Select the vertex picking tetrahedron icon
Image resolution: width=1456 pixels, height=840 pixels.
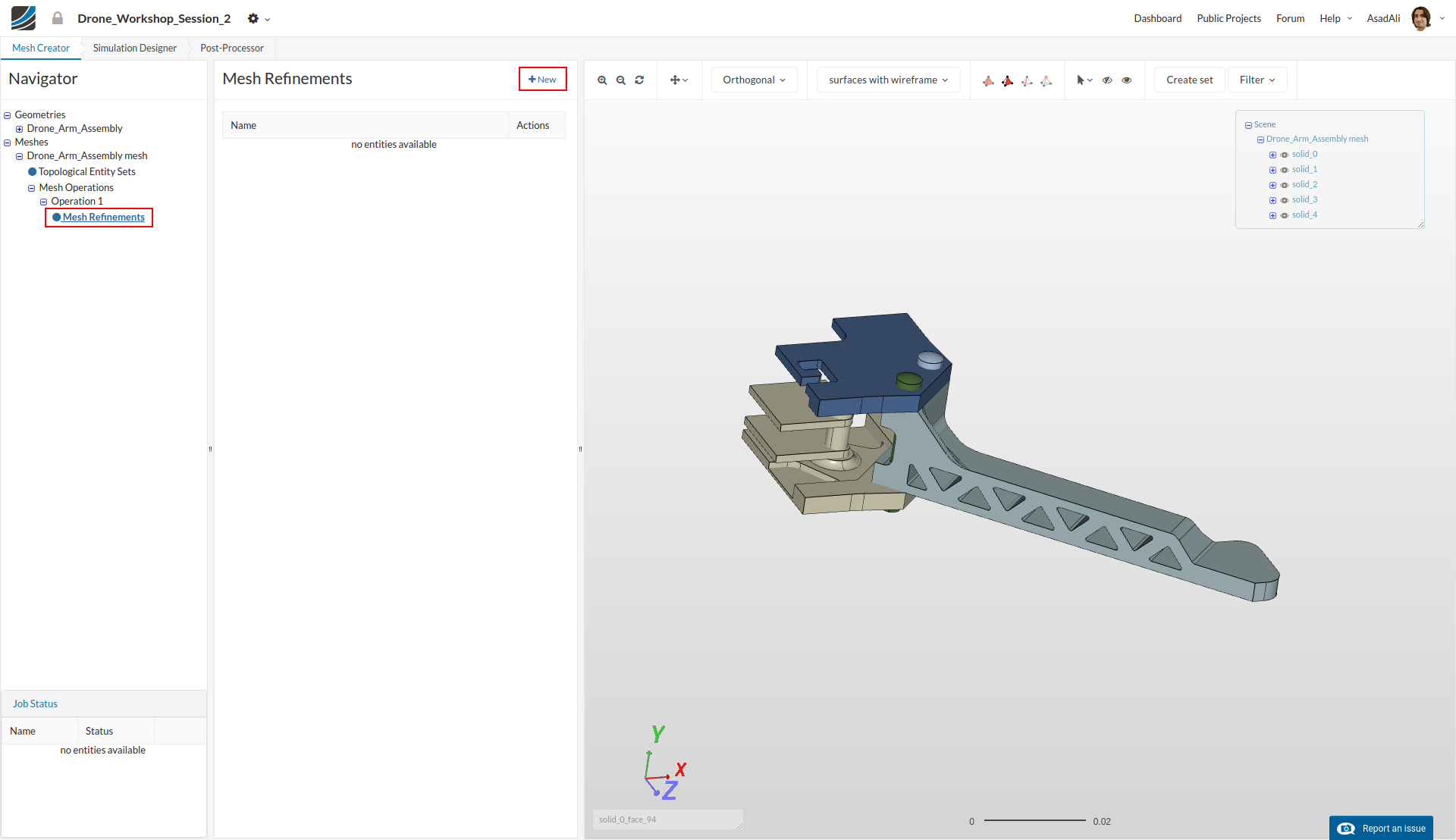tap(1046, 80)
